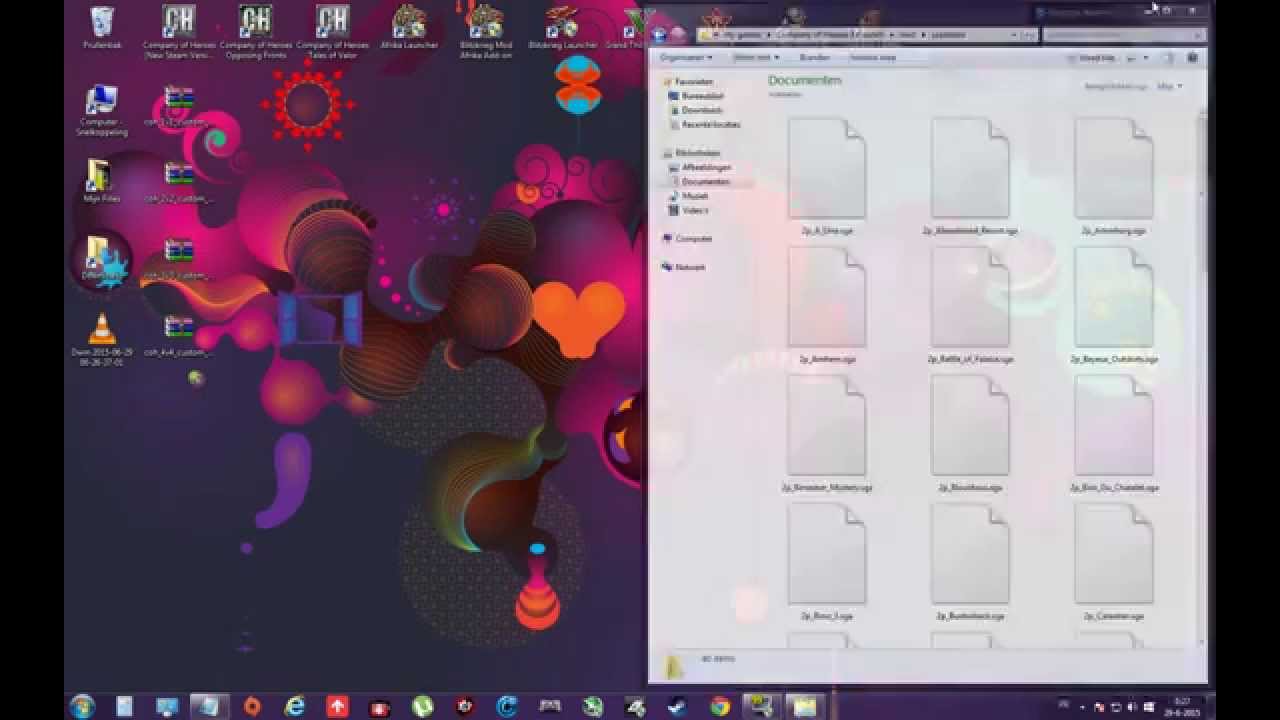The width and height of the screenshot is (1280, 720).
Task: Click the Explorer back navigation button
Action: (660, 34)
